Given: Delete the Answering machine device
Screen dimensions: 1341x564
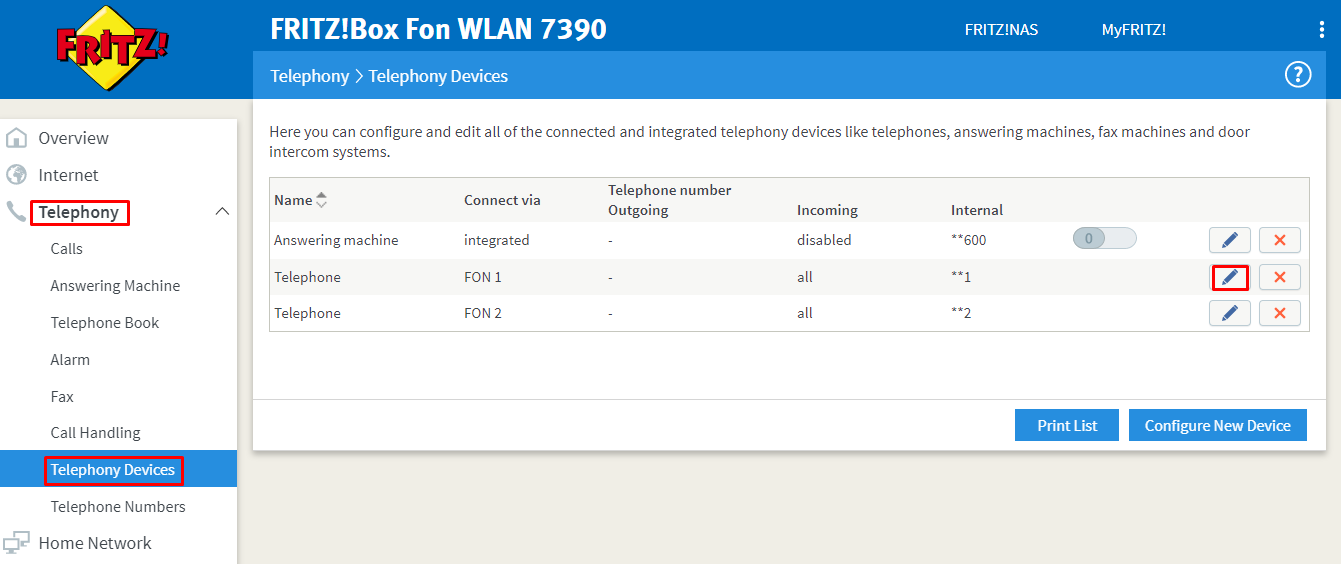Looking at the screenshot, I should [x=1279, y=240].
